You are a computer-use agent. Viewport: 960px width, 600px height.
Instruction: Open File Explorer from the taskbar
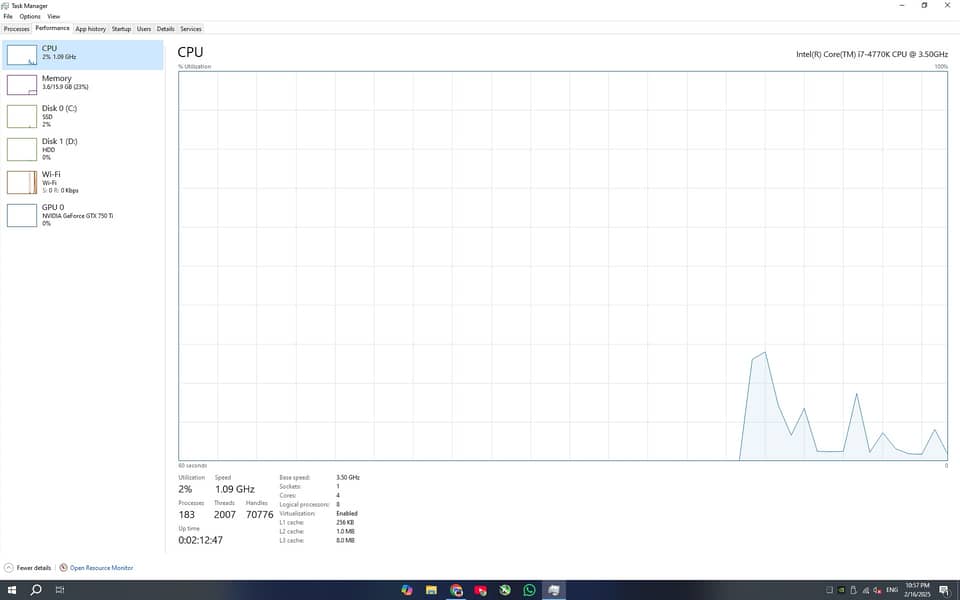(x=431, y=590)
